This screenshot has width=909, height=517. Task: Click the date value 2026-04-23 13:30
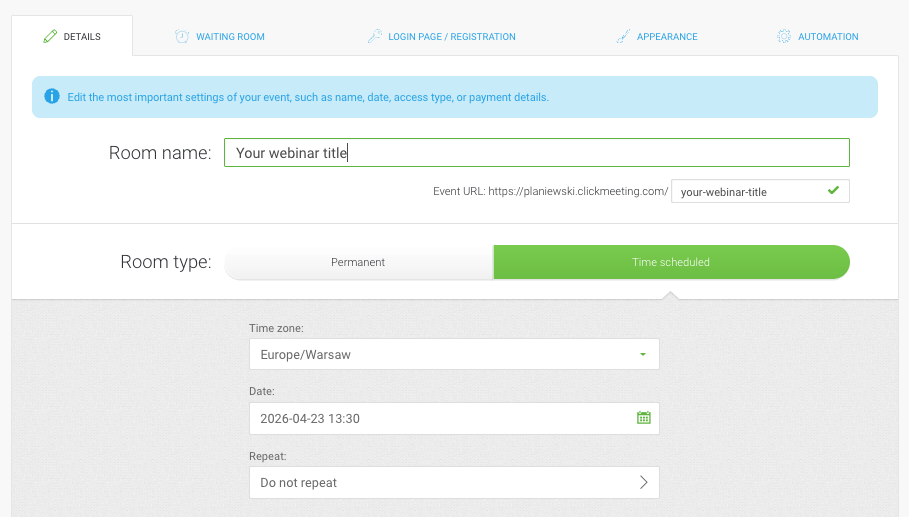(x=310, y=419)
